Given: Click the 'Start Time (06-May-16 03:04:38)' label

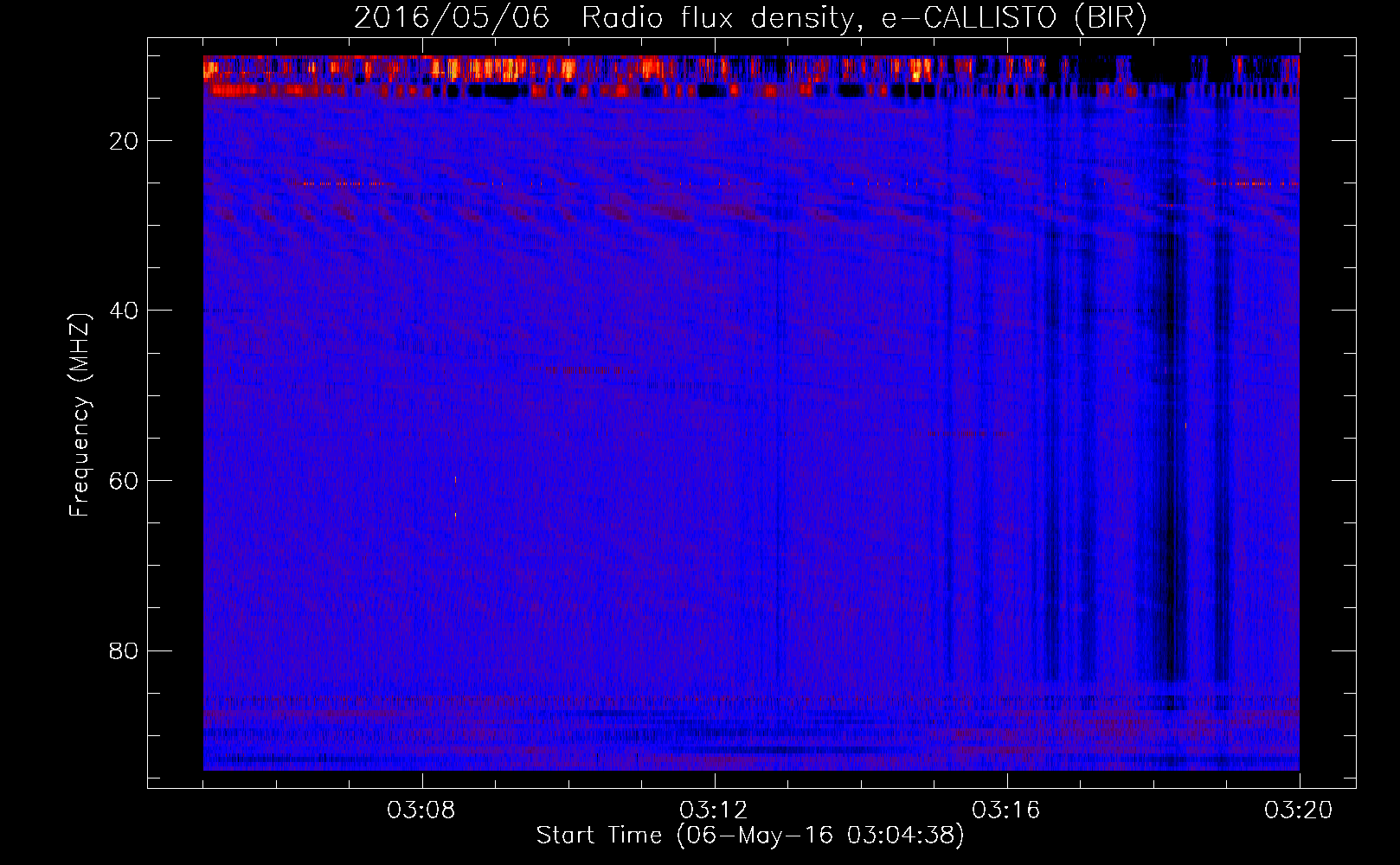Looking at the screenshot, I should [x=749, y=836].
